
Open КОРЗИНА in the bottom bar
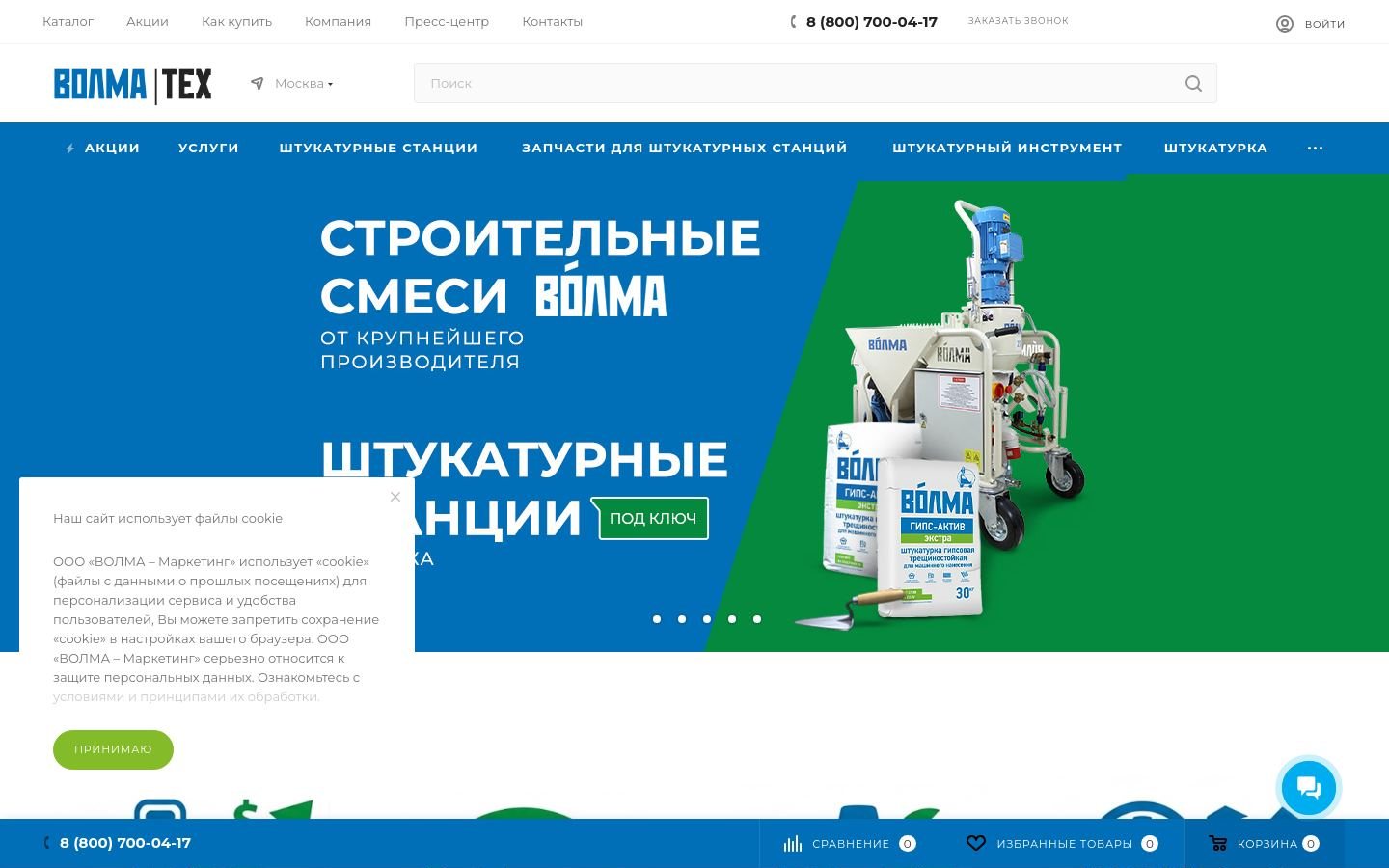point(1267,844)
